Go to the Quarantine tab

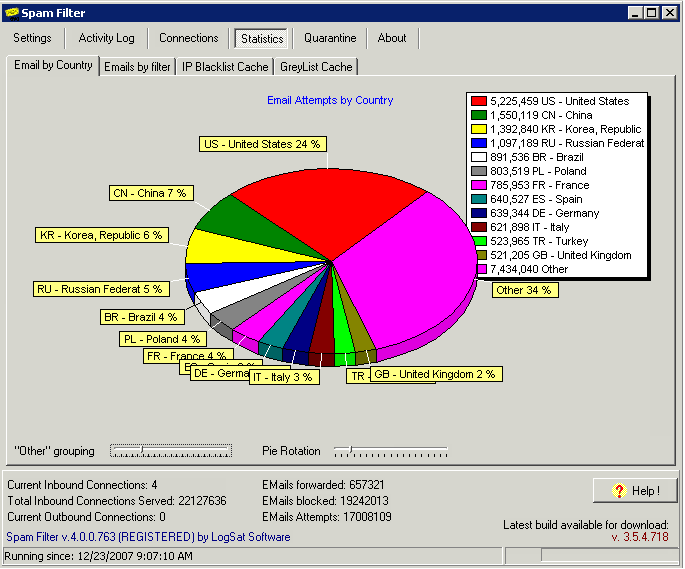tap(330, 38)
